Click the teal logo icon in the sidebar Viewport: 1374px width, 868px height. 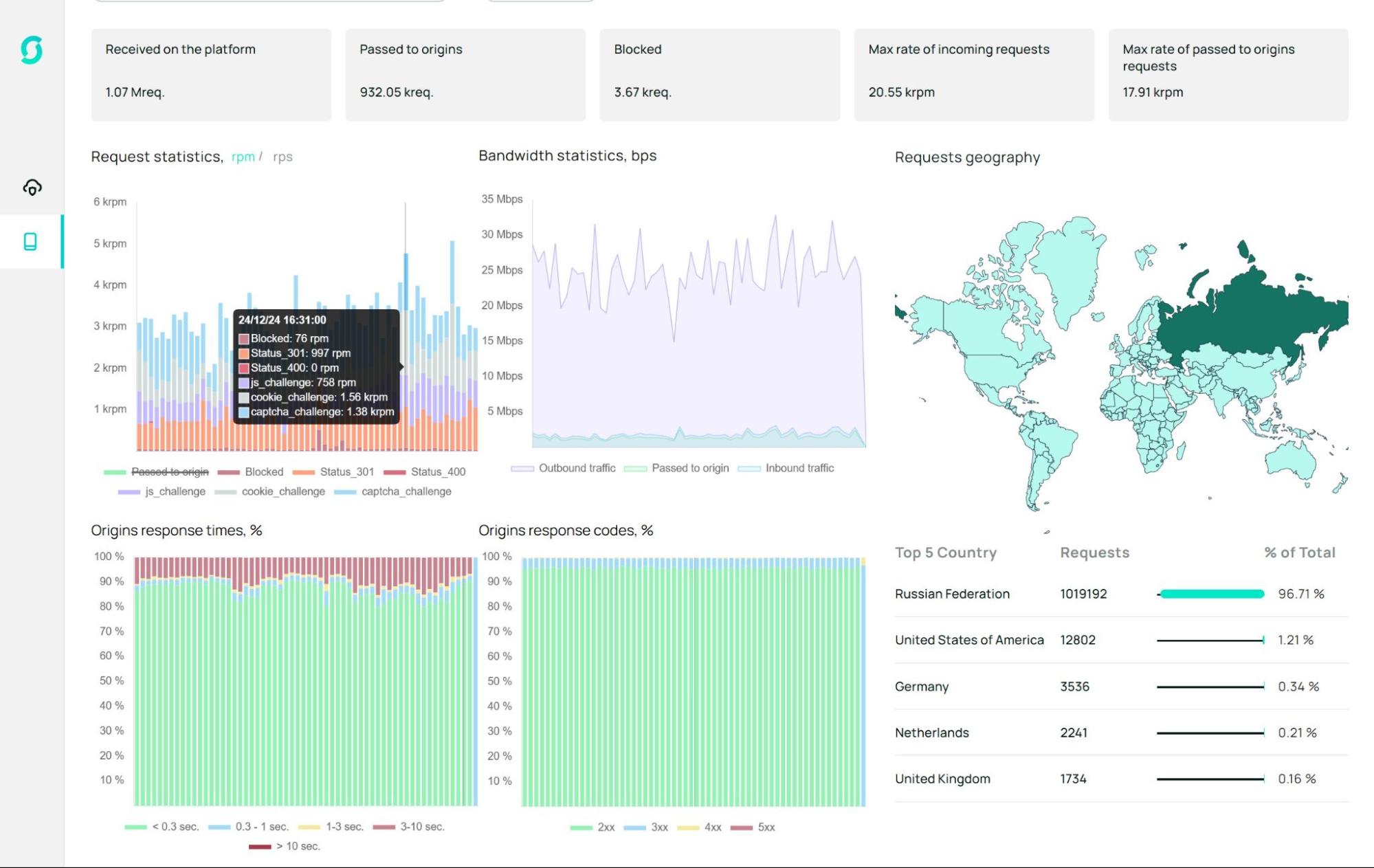click(x=32, y=50)
